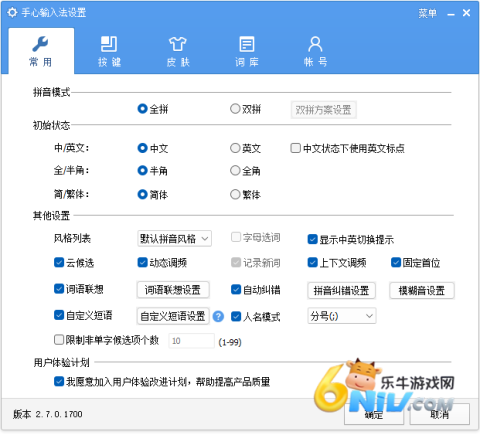
Task: Open the 菜单 menu
Action: pos(427,13)
